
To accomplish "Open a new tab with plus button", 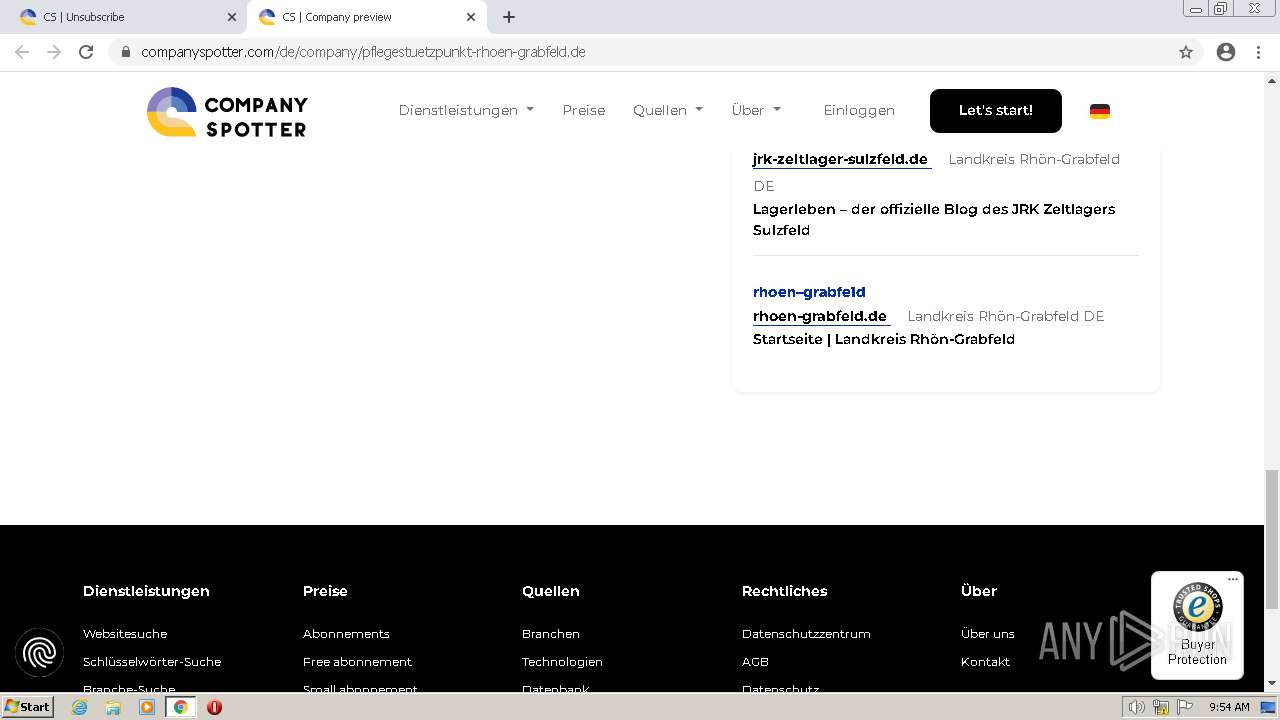I will [x=509, y=17].
